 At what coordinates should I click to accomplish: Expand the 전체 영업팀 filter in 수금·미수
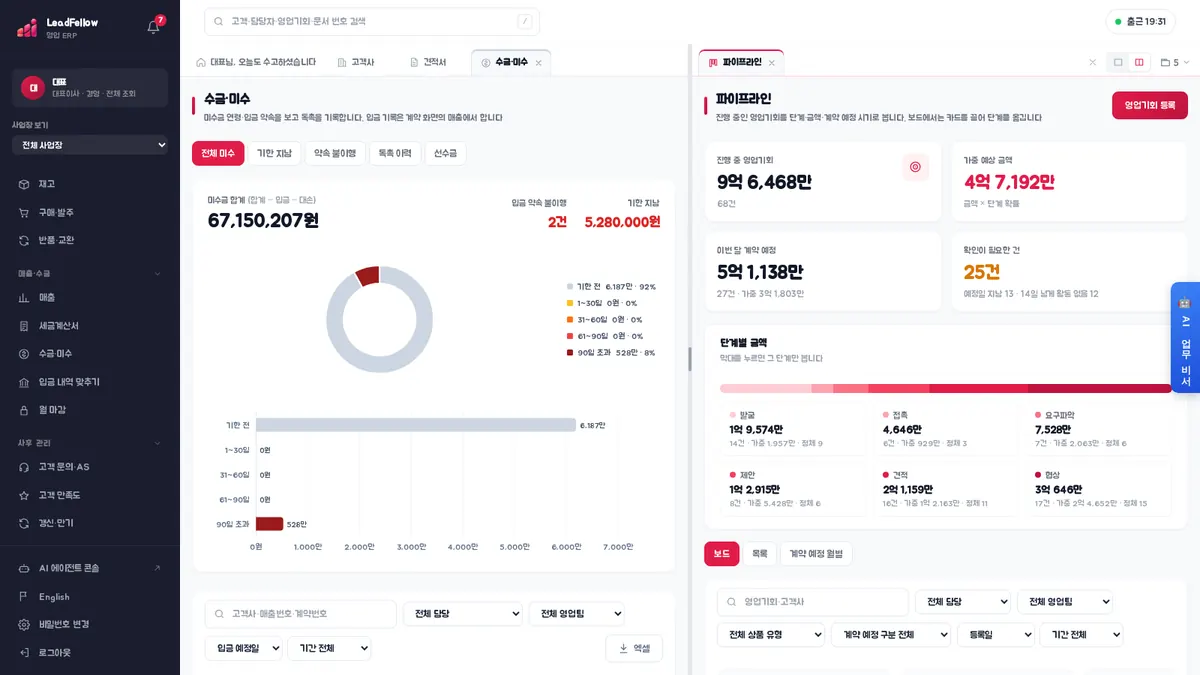pyautogui.click(x=576, y=614)
